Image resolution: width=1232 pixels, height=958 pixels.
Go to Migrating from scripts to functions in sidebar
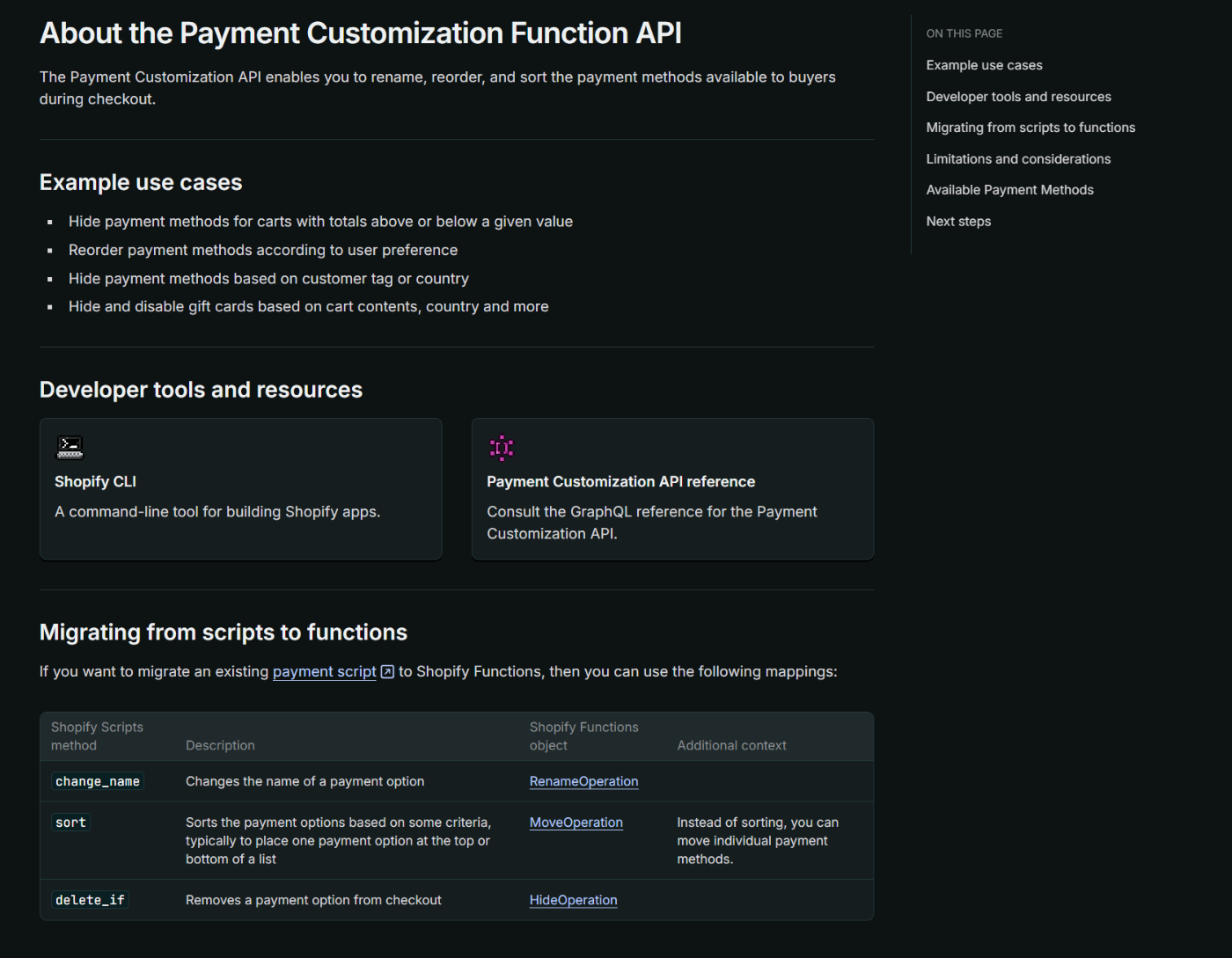click(x=1030, y=128)
